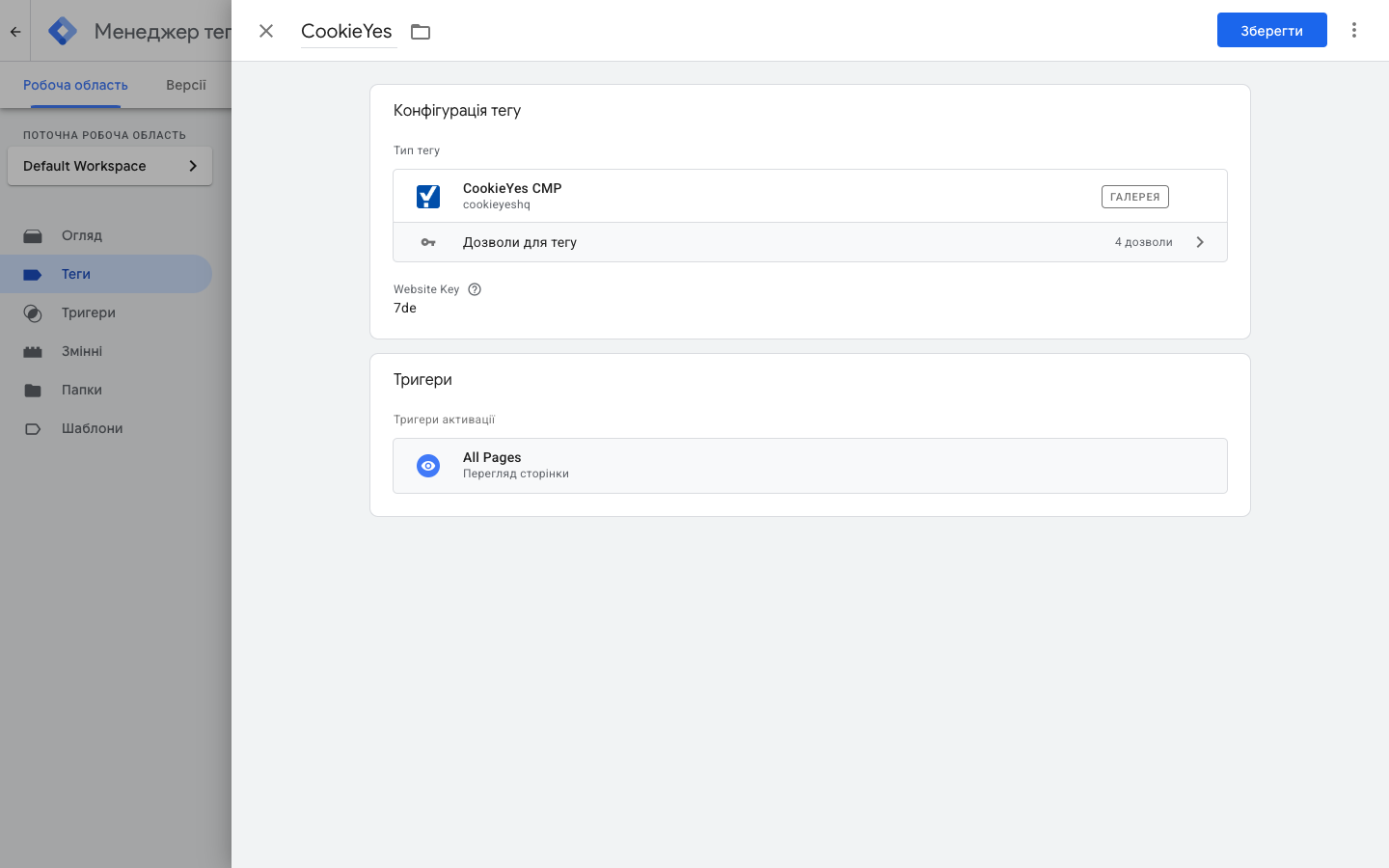Click the All Pages eye icon

(428, 466)
